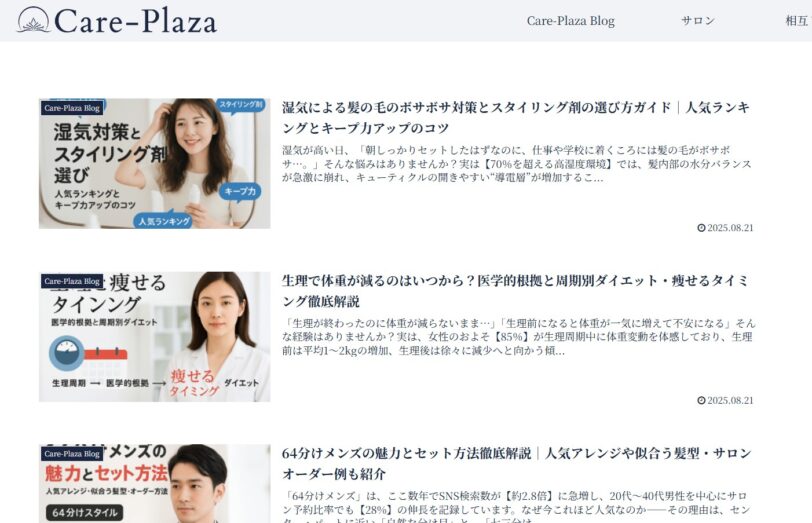This screenshot has height=523, width=812.
Task: Click the Care-Plaza lotus logo icon
Action: pyautogui.click(x=33, y=20)
